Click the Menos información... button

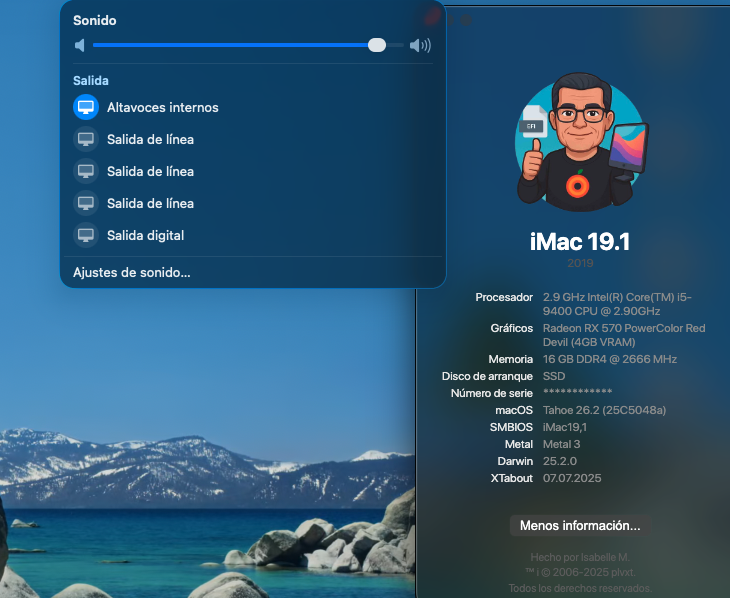coord(580,526)
